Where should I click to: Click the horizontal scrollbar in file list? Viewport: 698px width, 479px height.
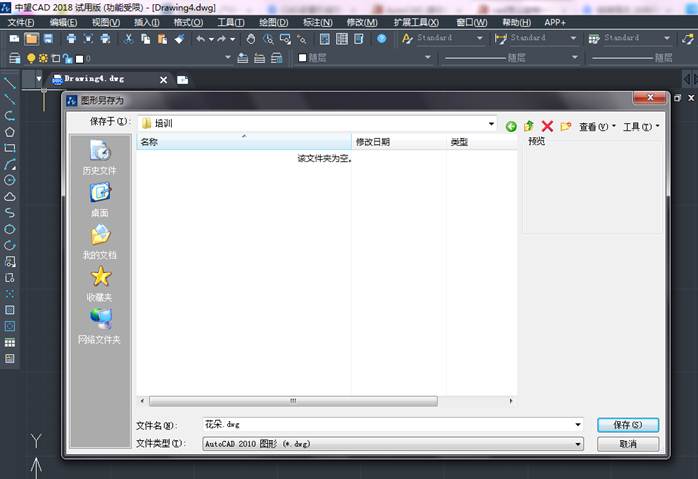pyautogui.click(x=293, y=401)
